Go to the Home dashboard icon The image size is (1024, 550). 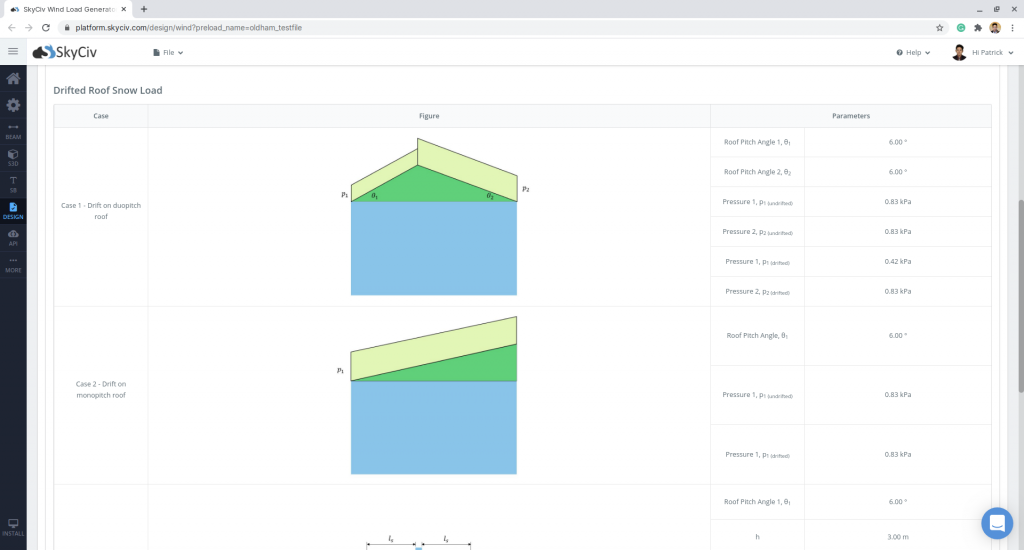pyautogui.click(x=13, y=79)
